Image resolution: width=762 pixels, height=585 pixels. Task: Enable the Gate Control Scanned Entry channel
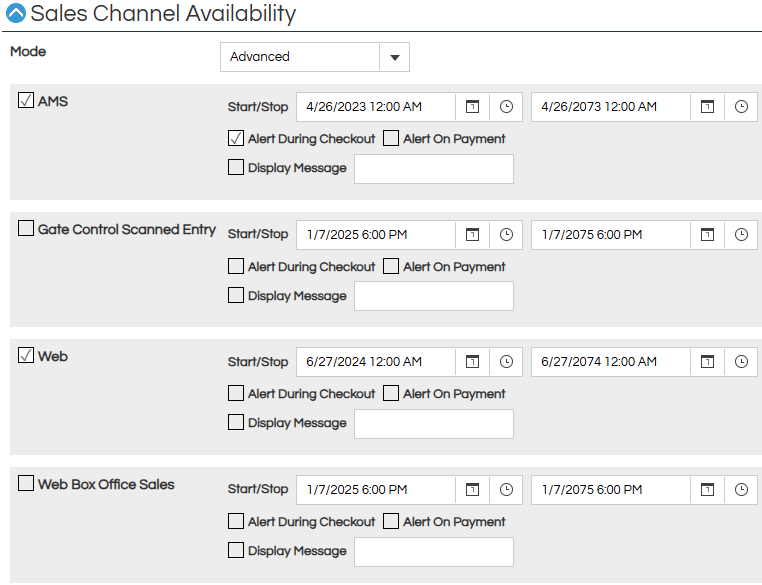[26, 229]
